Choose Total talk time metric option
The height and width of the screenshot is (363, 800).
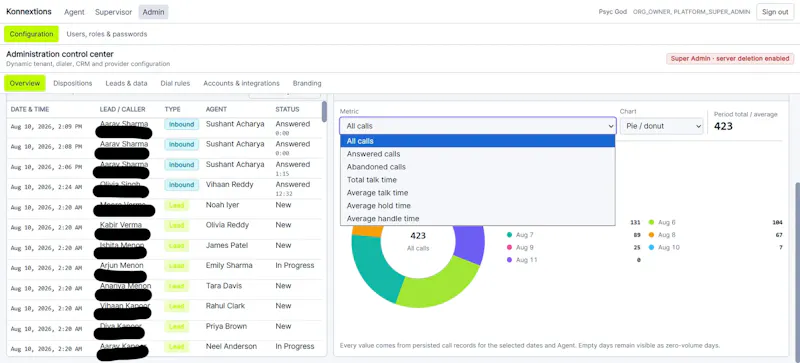coord(478,180)
